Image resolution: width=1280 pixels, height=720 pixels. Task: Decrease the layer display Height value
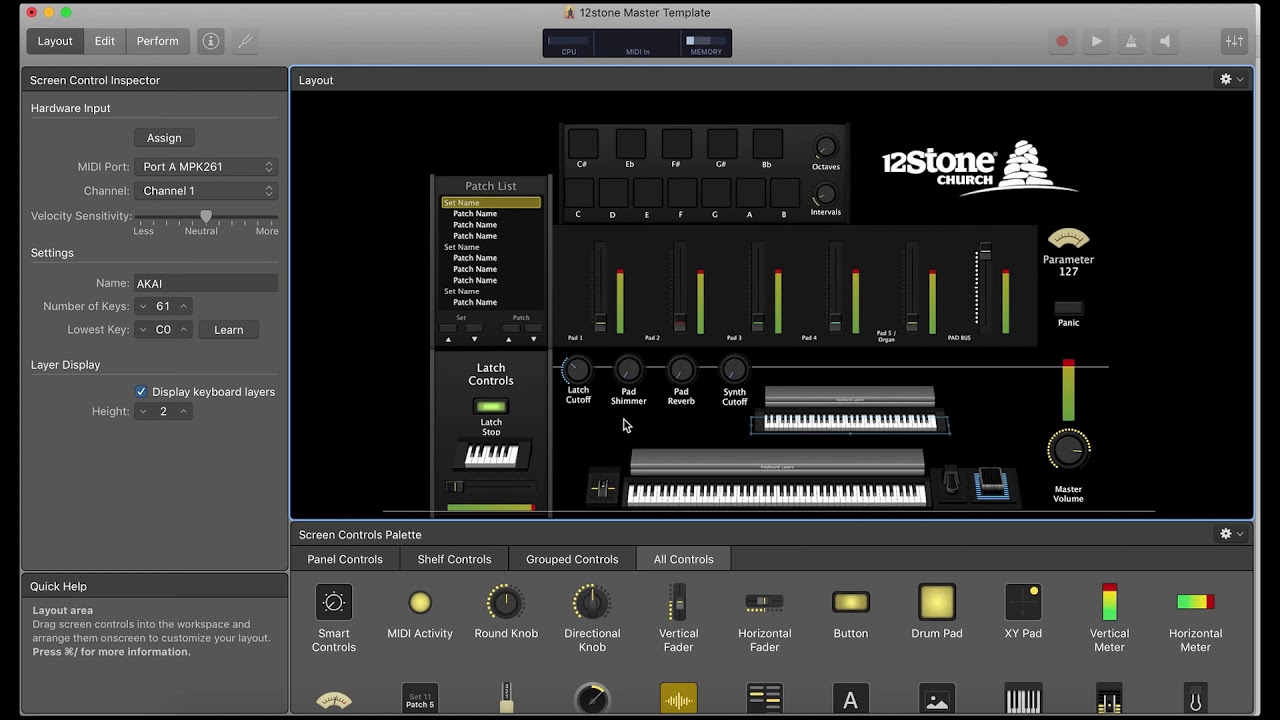coord(144,411)
